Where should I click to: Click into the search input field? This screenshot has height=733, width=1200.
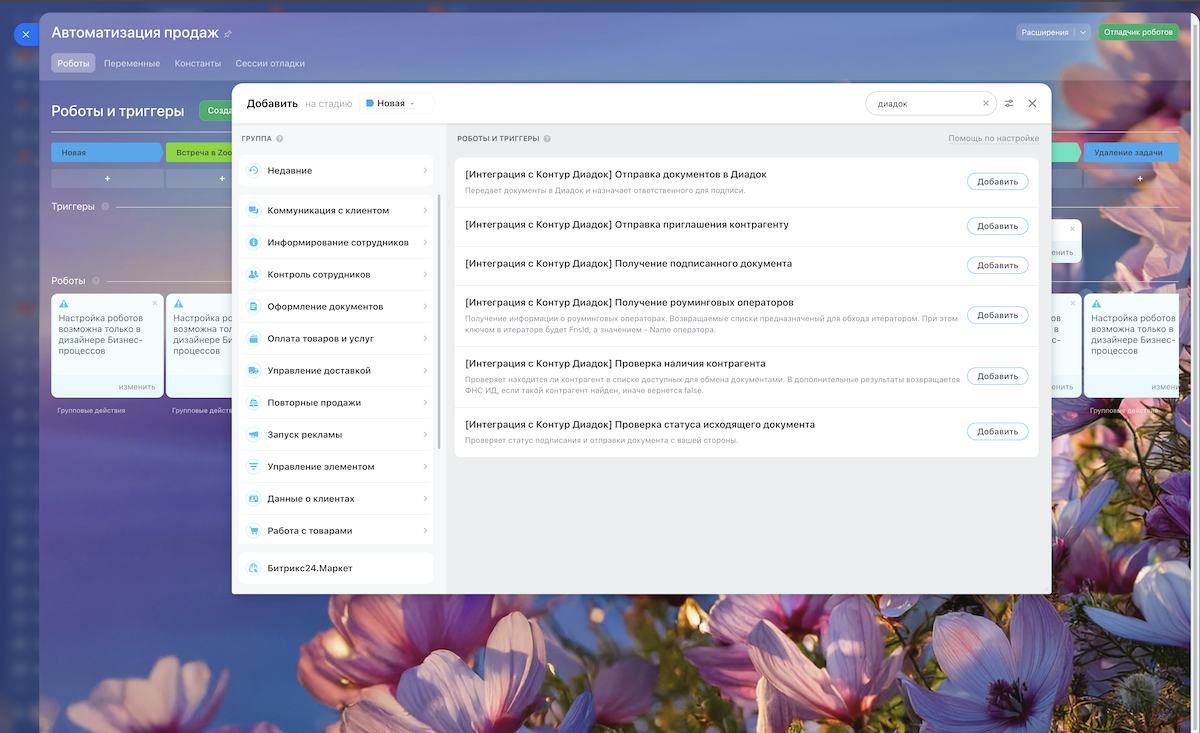[923, 103]
